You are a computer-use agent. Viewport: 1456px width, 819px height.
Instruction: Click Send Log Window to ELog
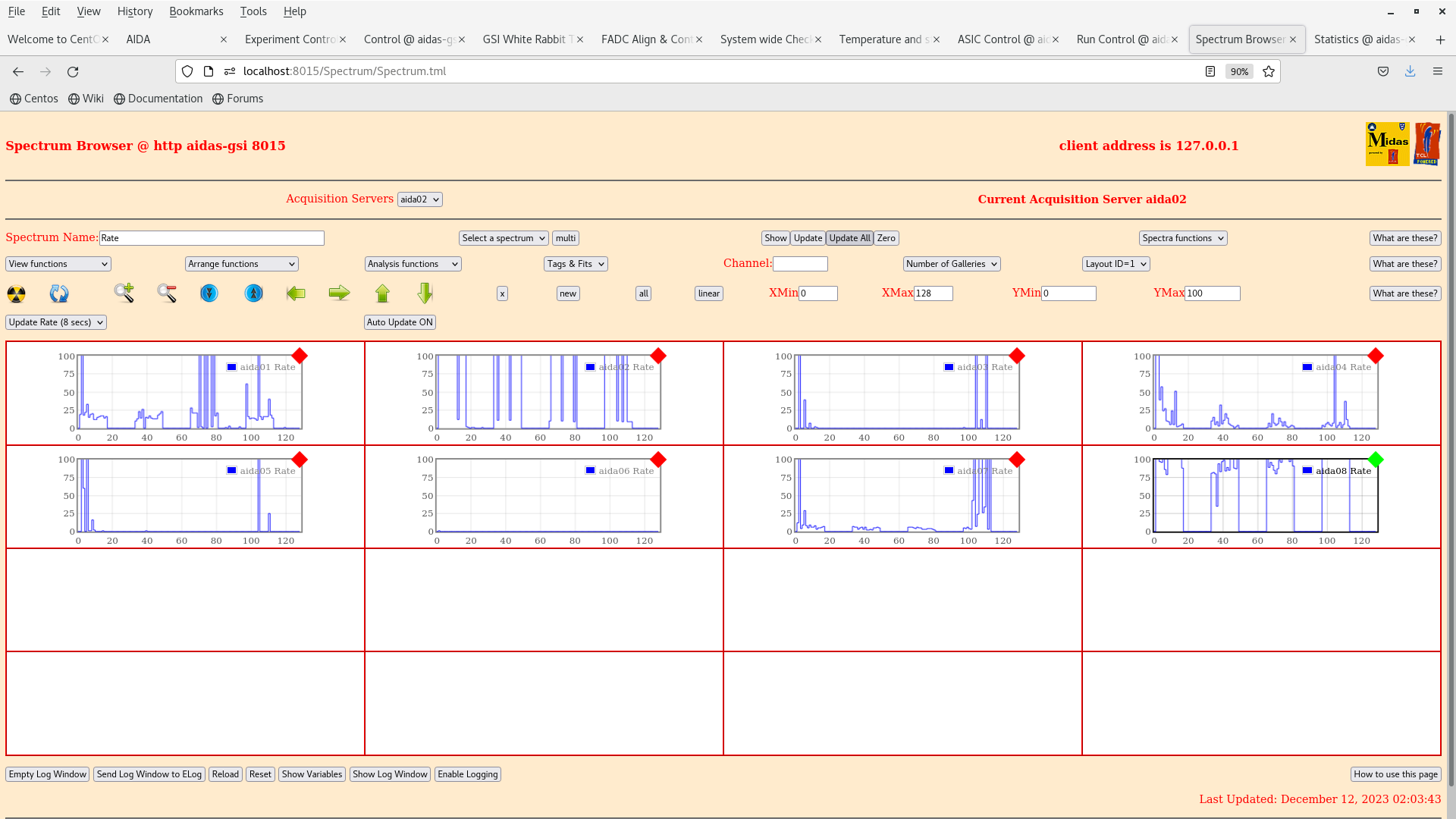tap(149, 773)
